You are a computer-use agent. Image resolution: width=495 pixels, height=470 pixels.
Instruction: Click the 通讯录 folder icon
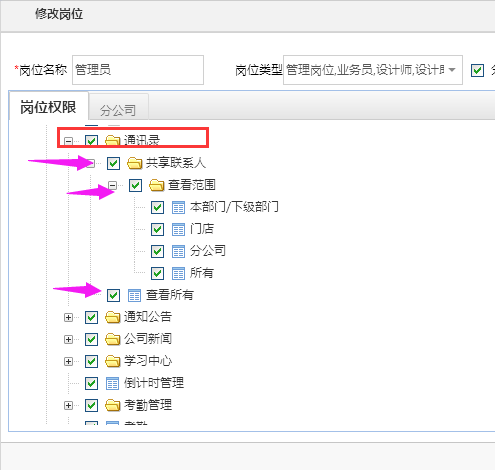(113, 141)
